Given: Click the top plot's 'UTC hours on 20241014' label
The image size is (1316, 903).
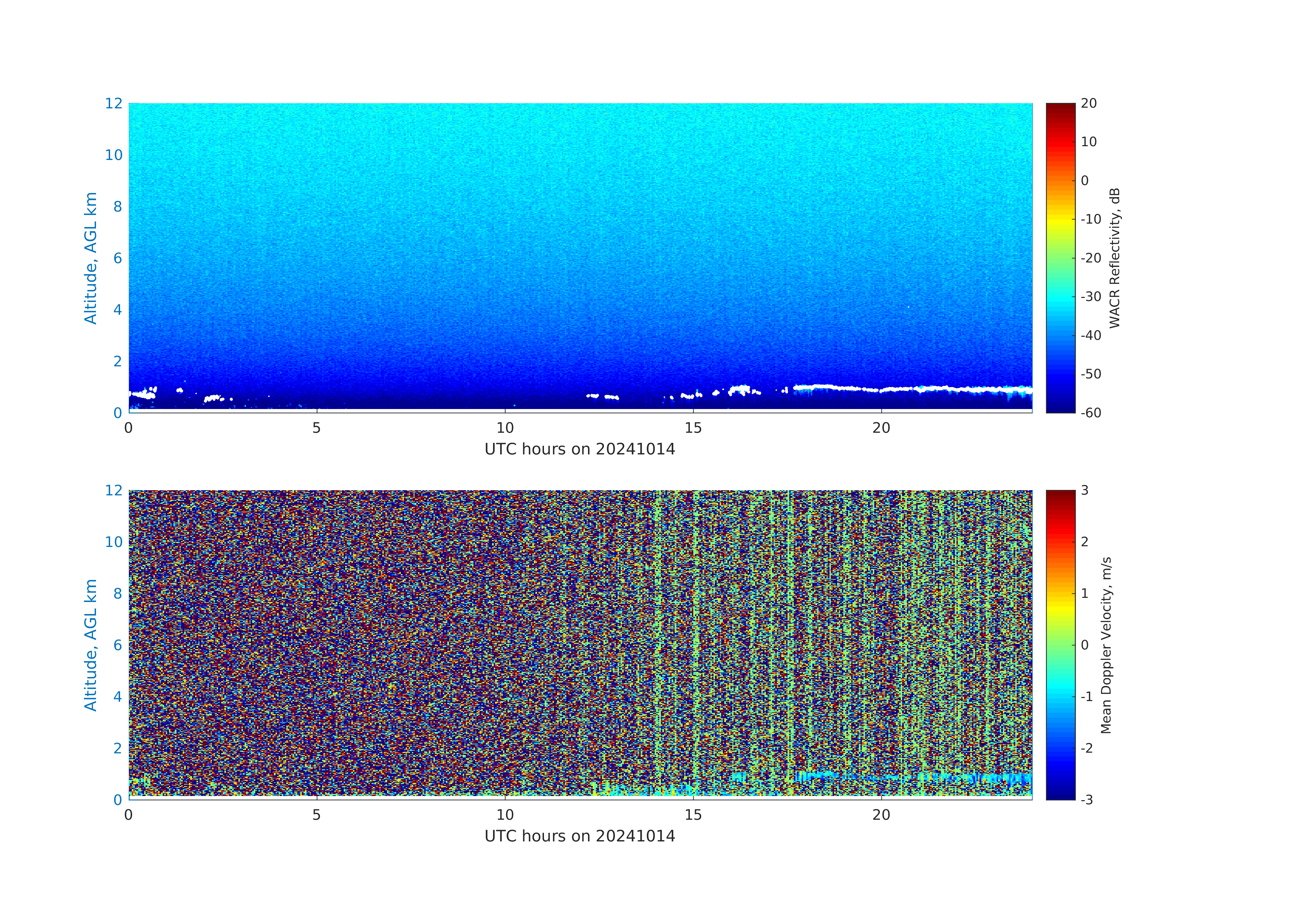Looking at the screenshot, I should click(580, 450).
